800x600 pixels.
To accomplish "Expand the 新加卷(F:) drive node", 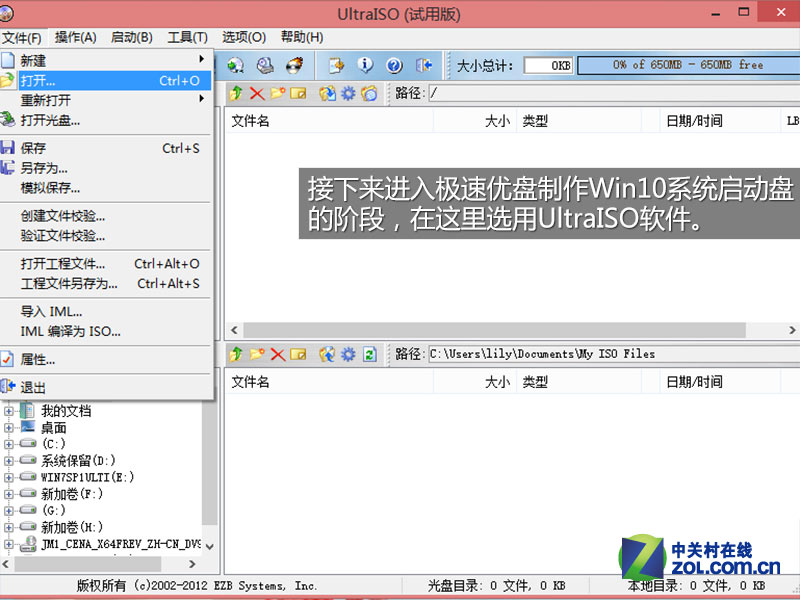I will pos(9,494).
